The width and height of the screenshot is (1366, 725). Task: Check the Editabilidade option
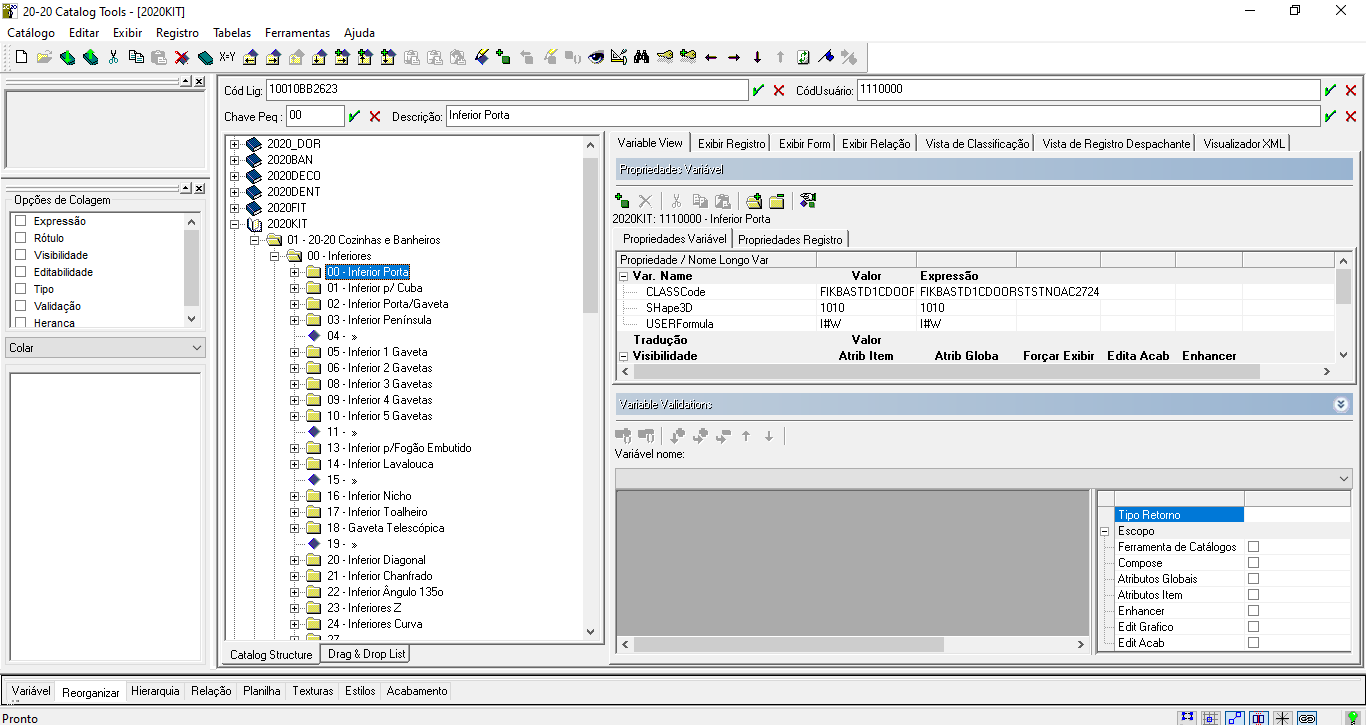pos(20,272)
